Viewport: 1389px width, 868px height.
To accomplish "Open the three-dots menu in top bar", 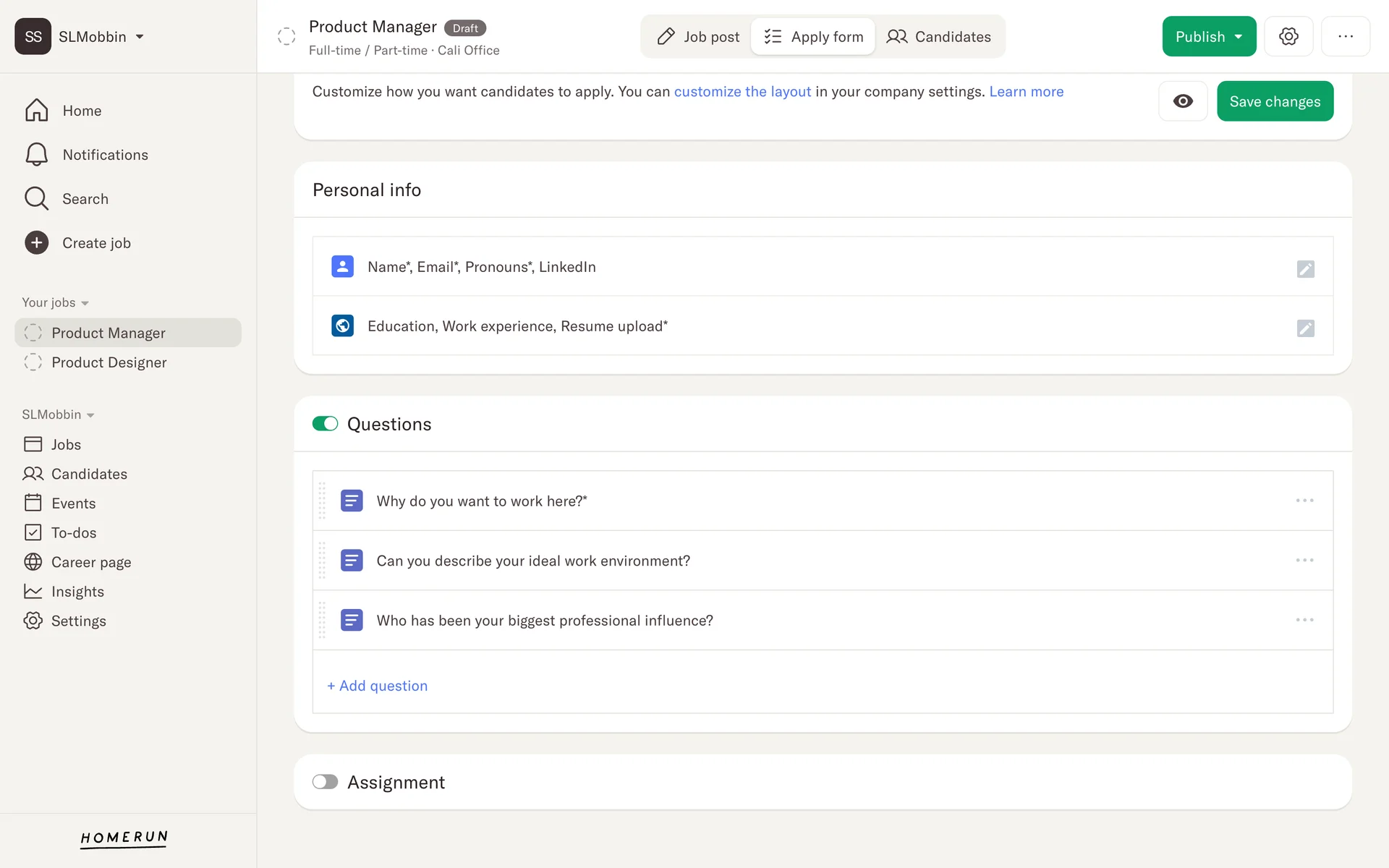I will coord(1345,36).
